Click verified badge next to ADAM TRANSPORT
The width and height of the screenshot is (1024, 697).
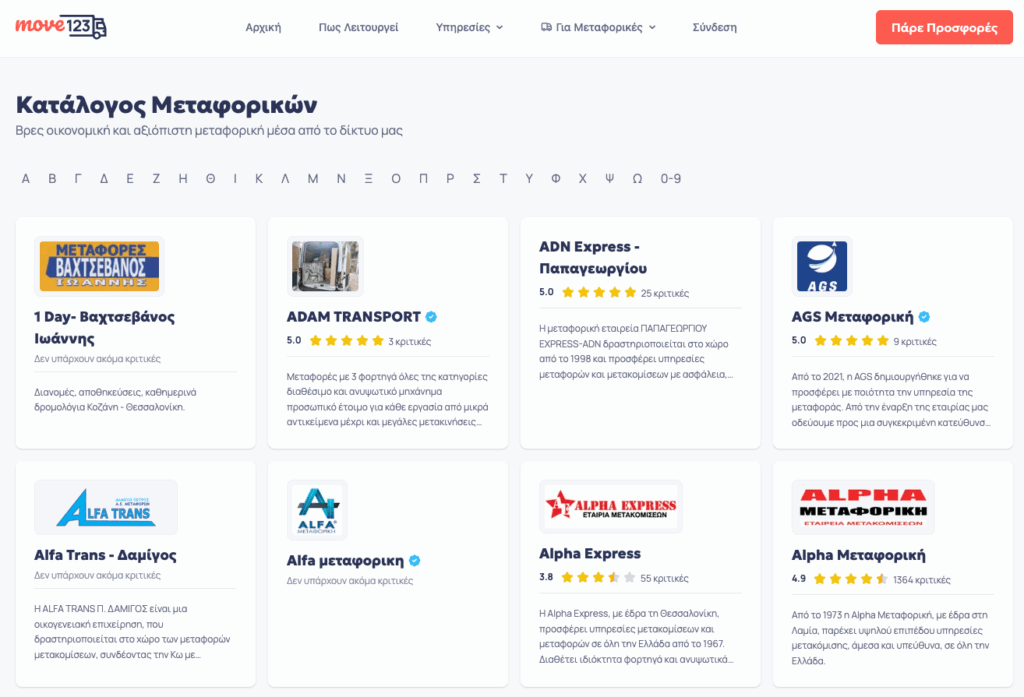[431, 317]
